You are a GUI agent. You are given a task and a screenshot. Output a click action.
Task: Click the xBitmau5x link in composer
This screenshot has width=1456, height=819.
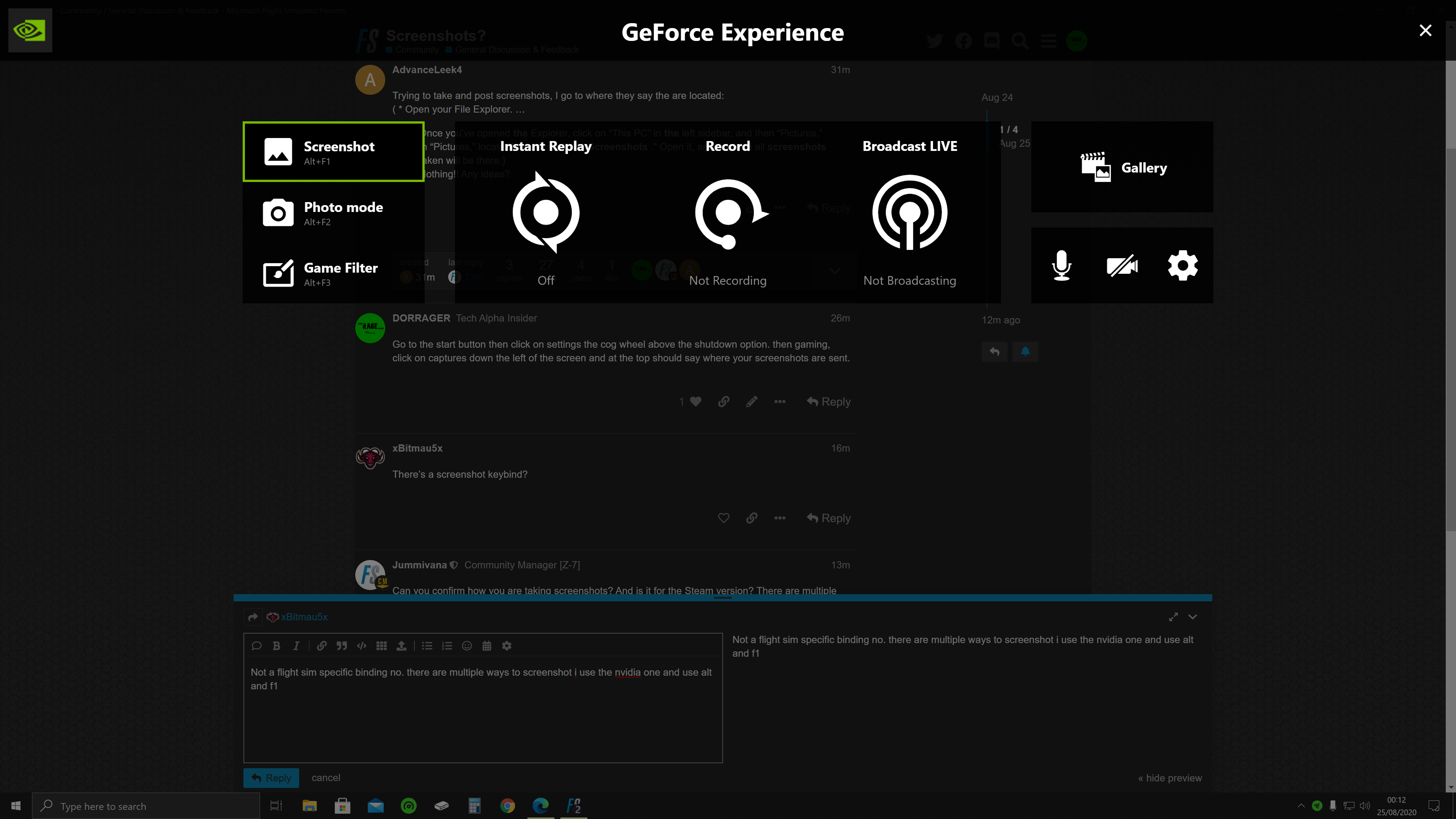click(304, 617)
